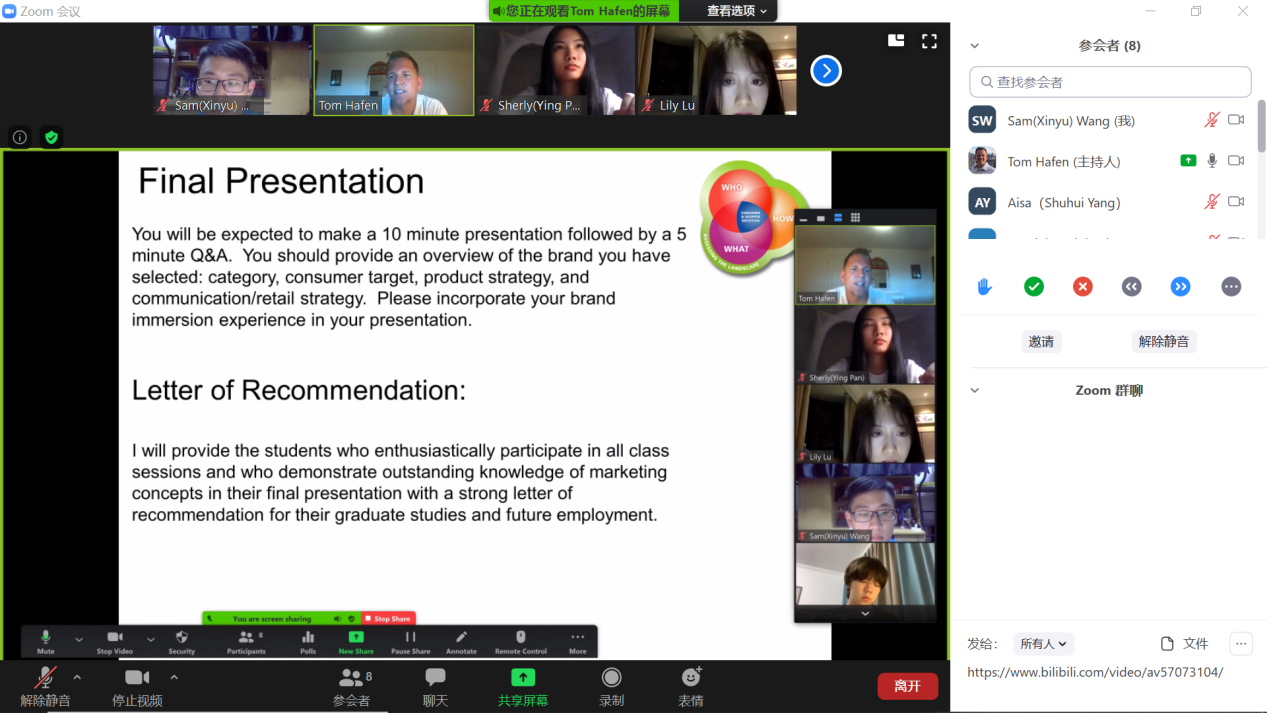Viewport: 1267px width, 713px height.
Task: Click the red 离开 leave button
Action: 907,686
